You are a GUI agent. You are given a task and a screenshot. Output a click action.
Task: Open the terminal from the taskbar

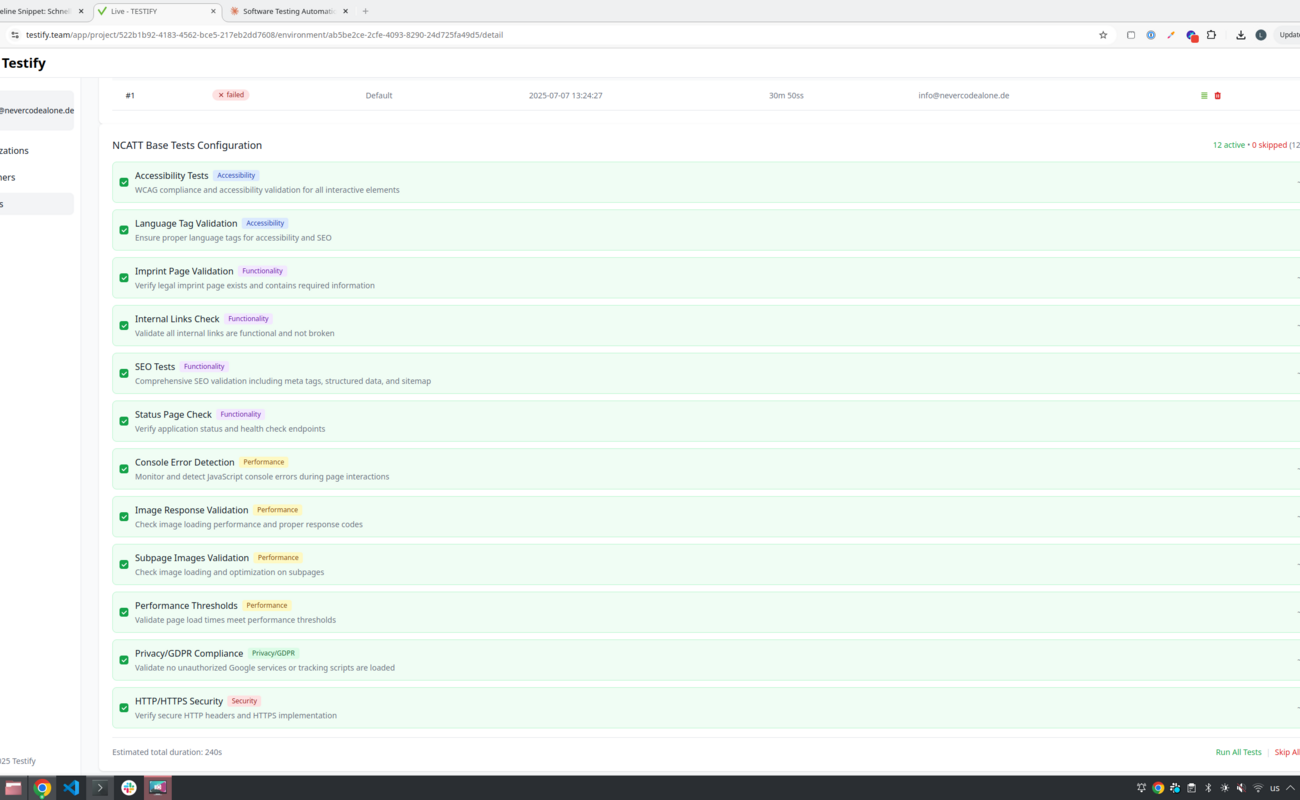tap(100, 788)
